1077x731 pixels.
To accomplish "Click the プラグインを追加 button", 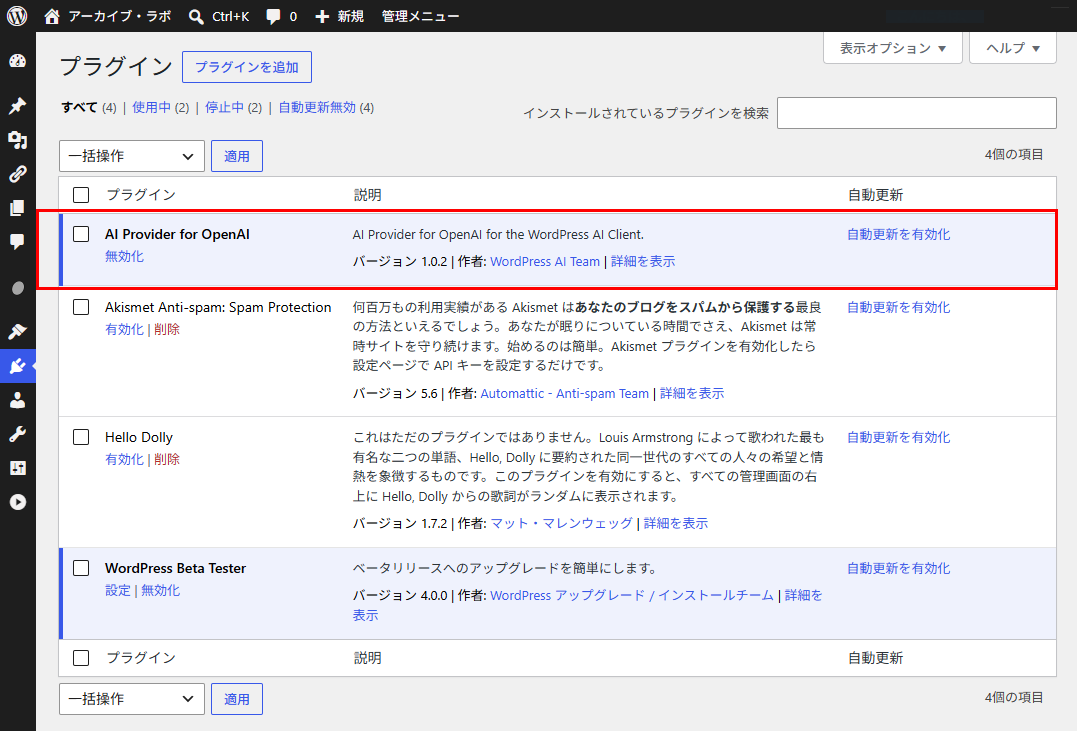I will point(247,67).
